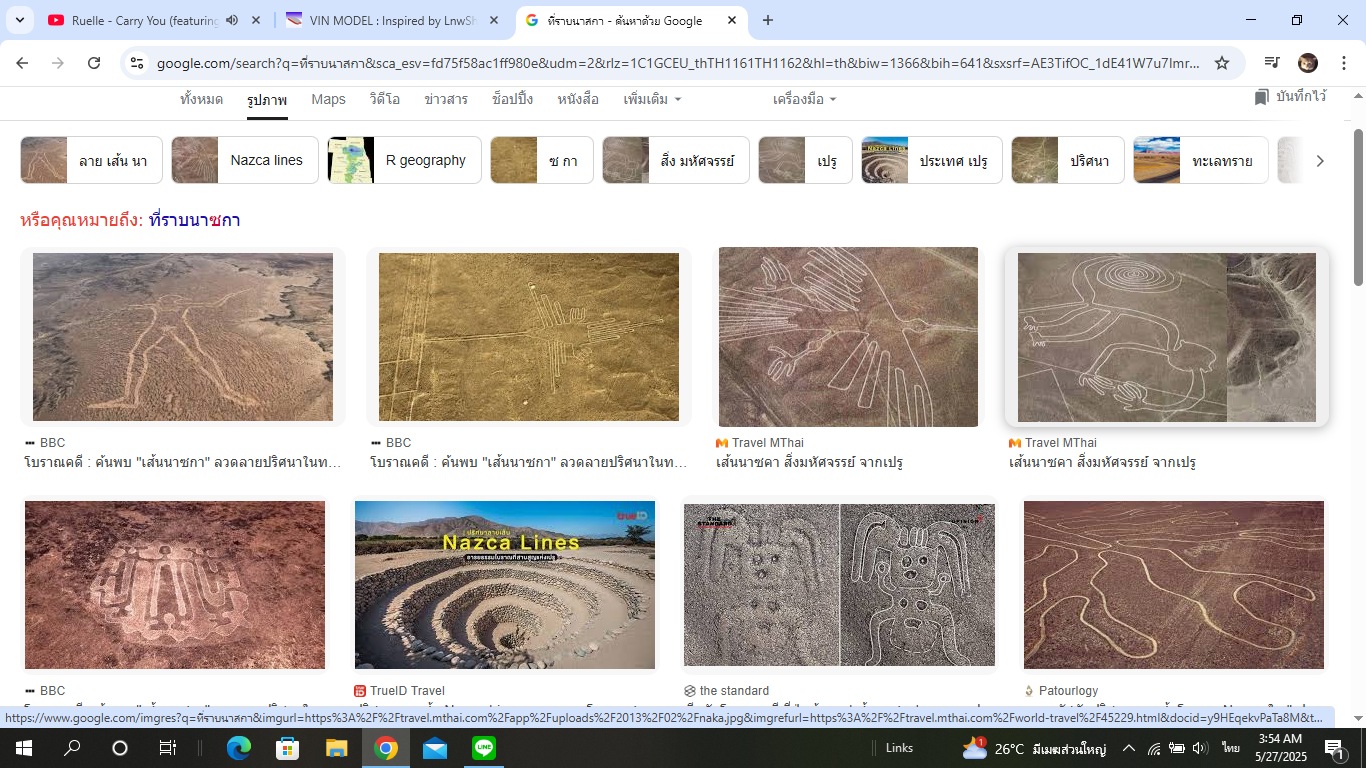Screen dimensions: 1366x768
Task: Click the view site information icon
Action: click(137, 63)
